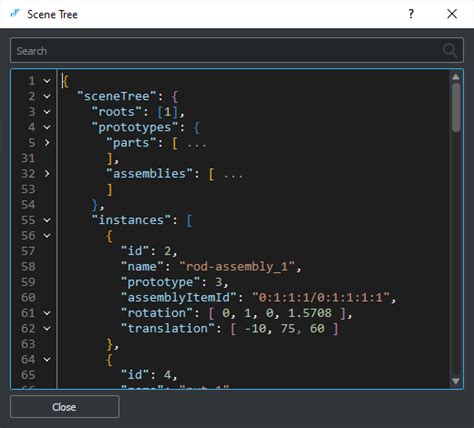Click the folded ellipsis after "parts"
Viewport: 474px width, 428px height.
tap(197, 145)
